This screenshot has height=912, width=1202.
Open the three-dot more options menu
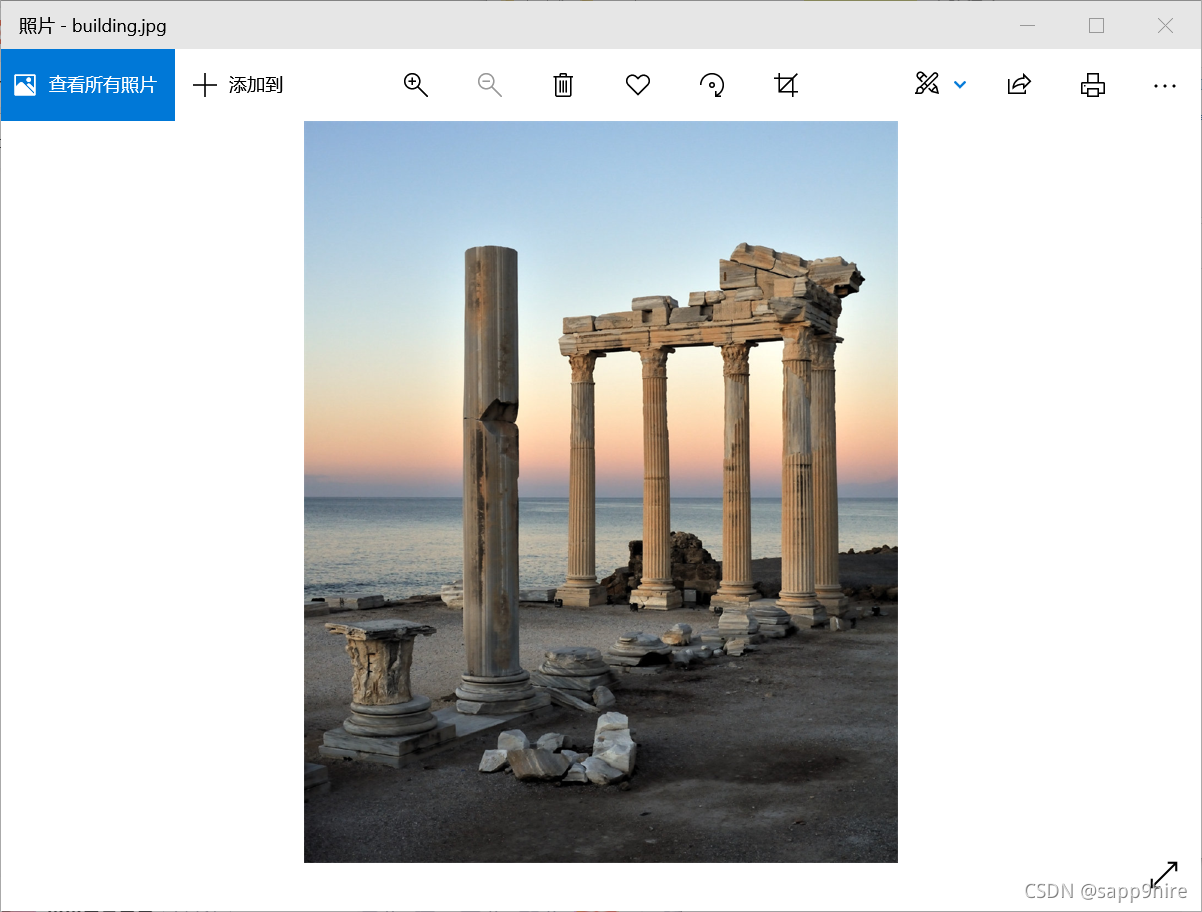pos(1165,86)
